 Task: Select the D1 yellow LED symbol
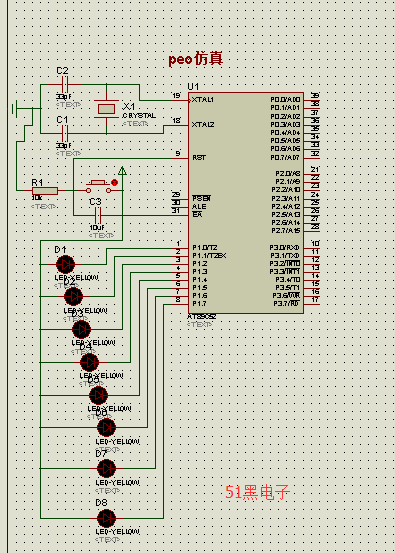click(x=66, y=264)
